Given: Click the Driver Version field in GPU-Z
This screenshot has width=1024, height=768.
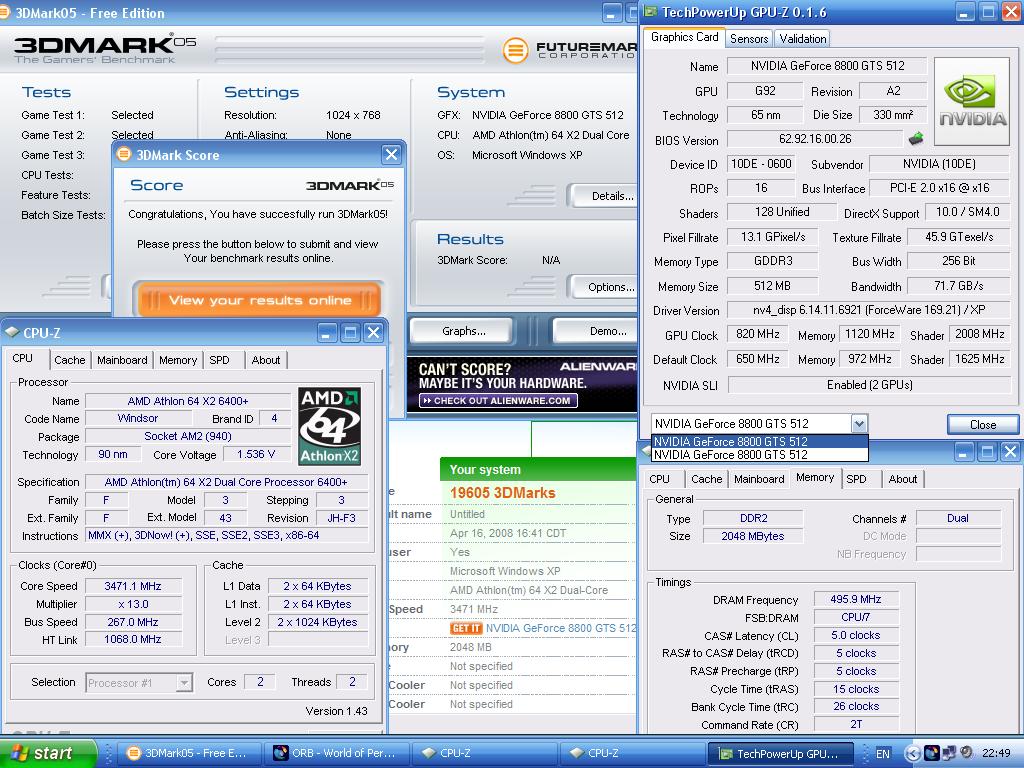Looking at the screenshot, I should coord(869,310).
